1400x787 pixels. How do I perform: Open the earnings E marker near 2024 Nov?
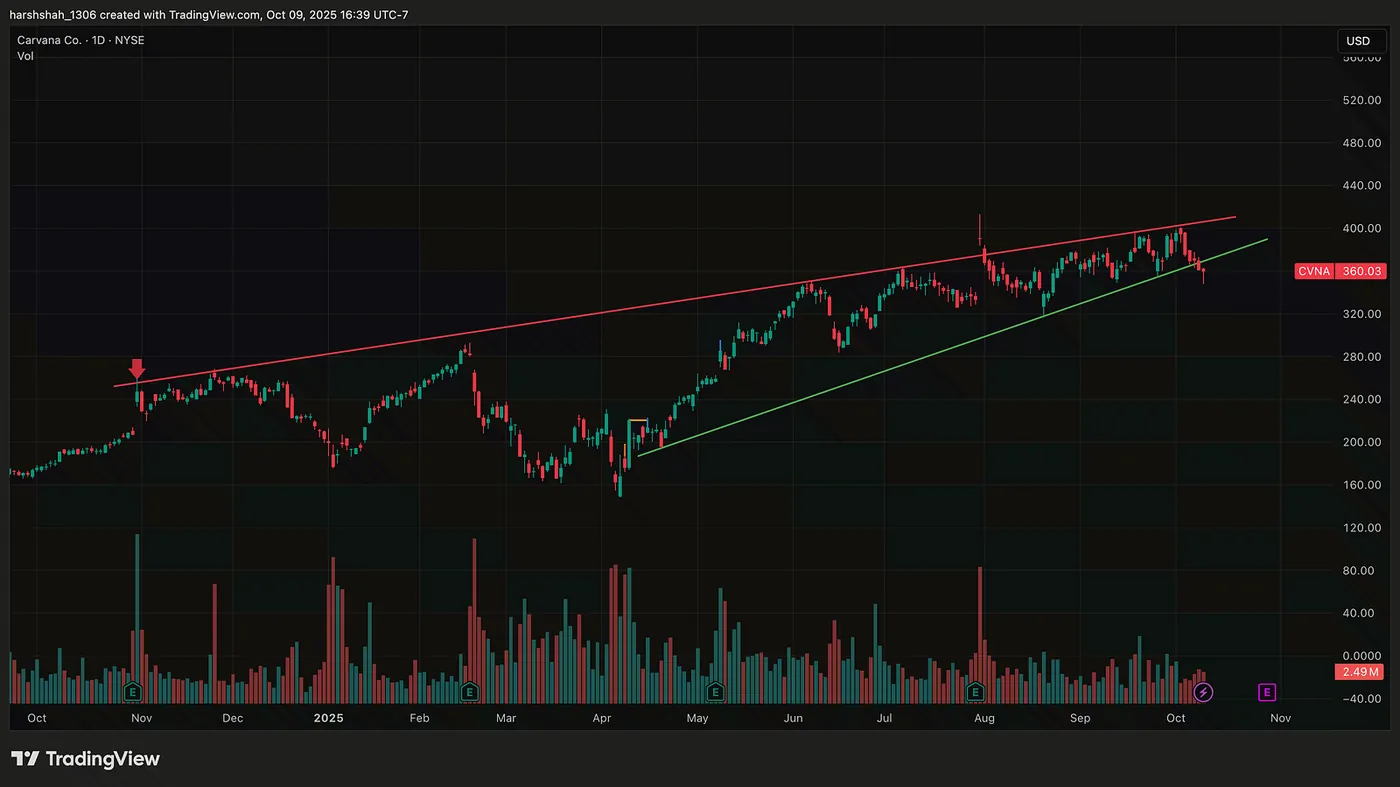(x=131, y=691)
